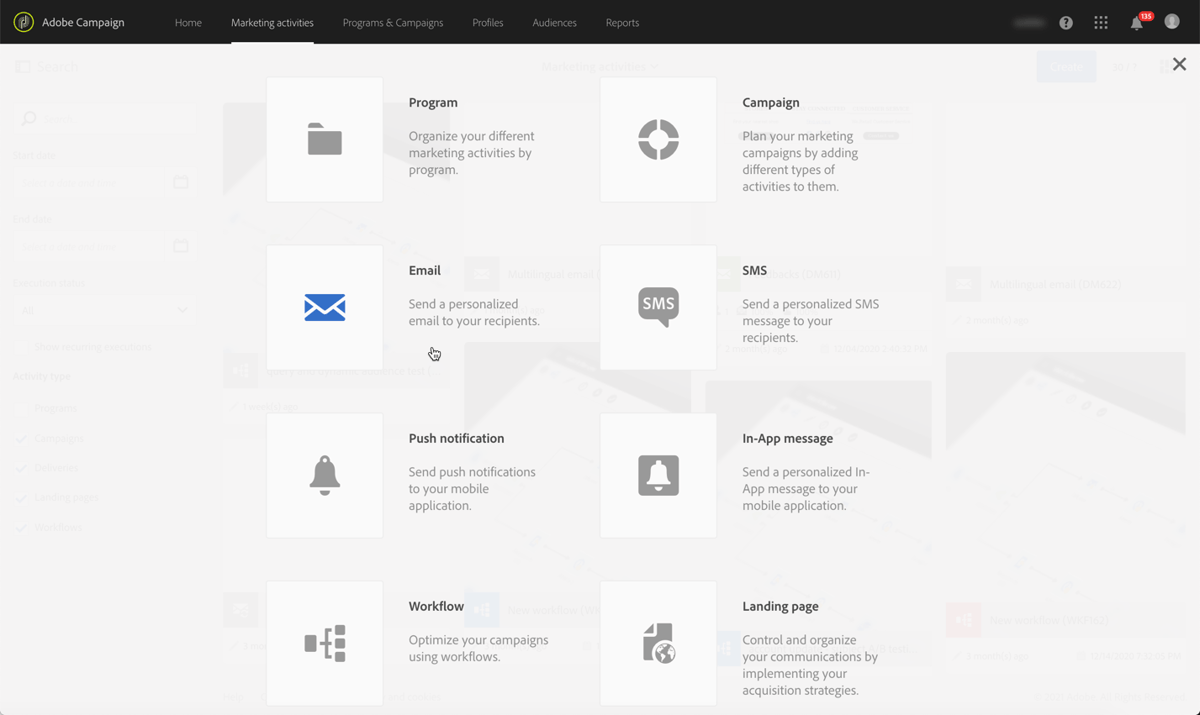
Task: Click the In-App message icon
Action: point(658,475)
